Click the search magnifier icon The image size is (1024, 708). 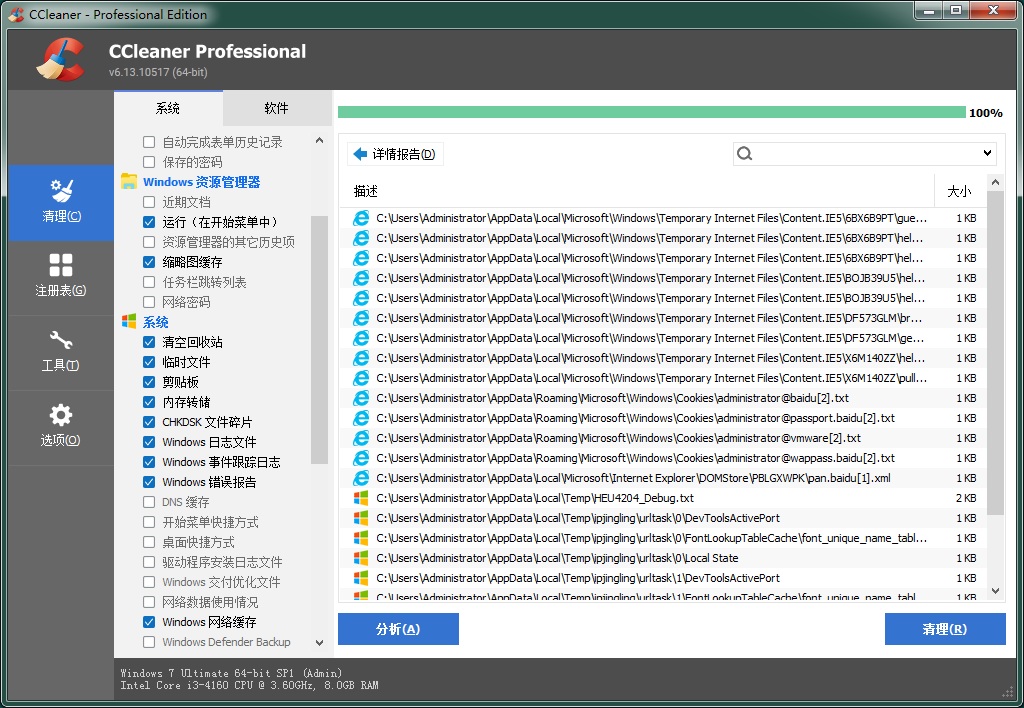(744, 153)
